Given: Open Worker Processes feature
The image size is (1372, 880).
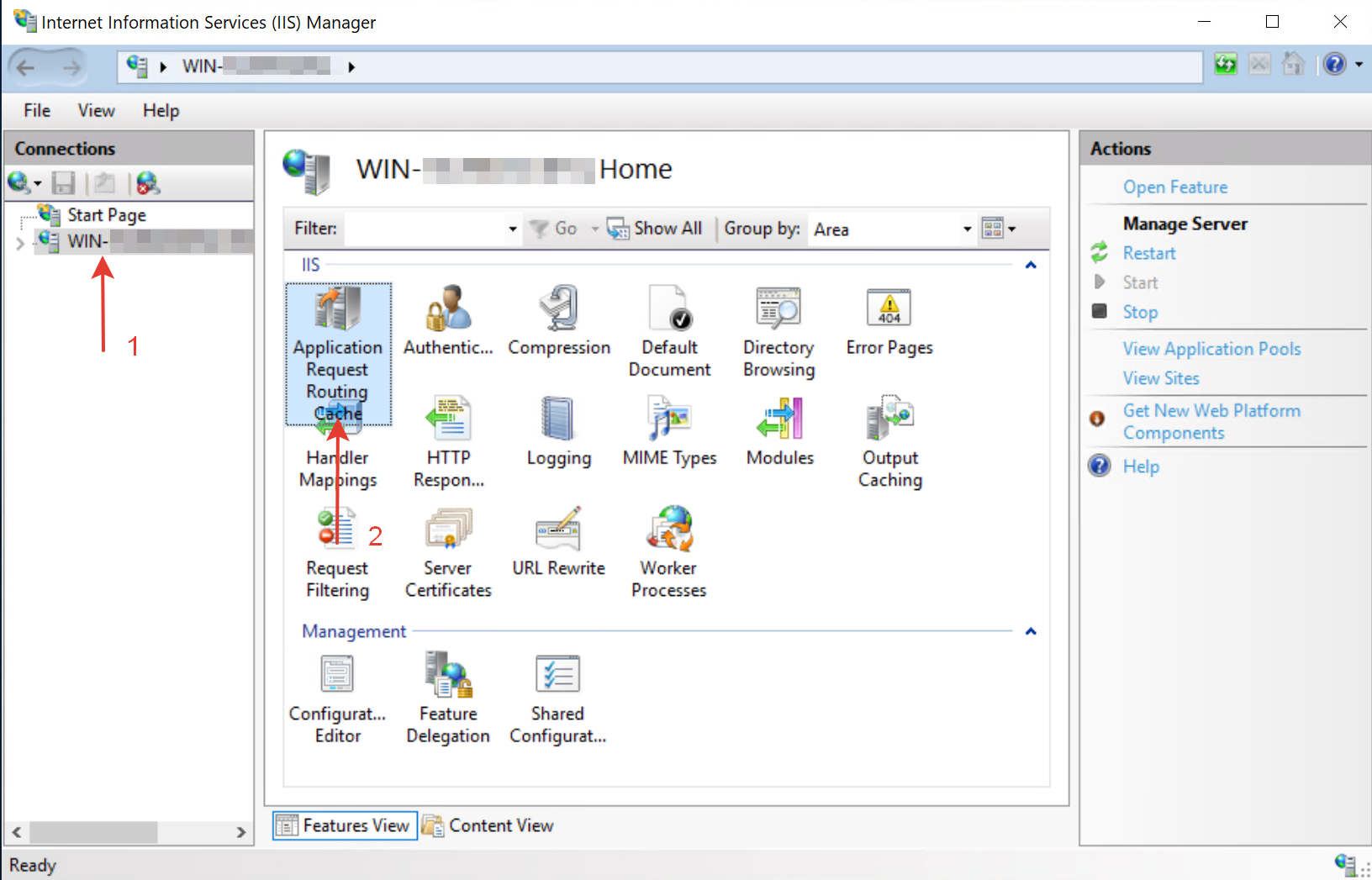Looking at the screenshot, I should coord(669,552).
